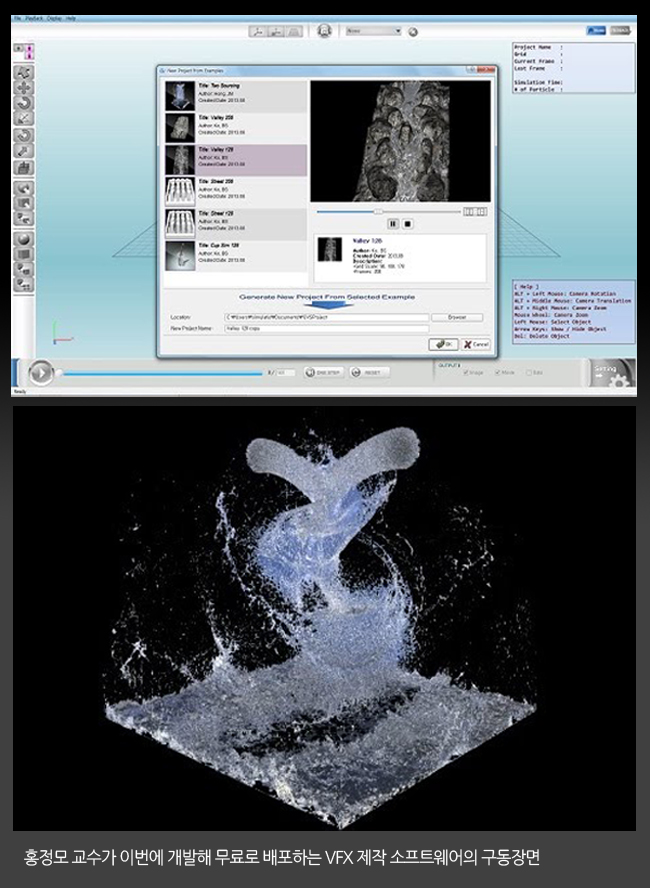Image resolution: width=650 pixels, height=888 pixels.
Task: Select the Cup Sim 128 example row
Action: [x=236, y=256]
